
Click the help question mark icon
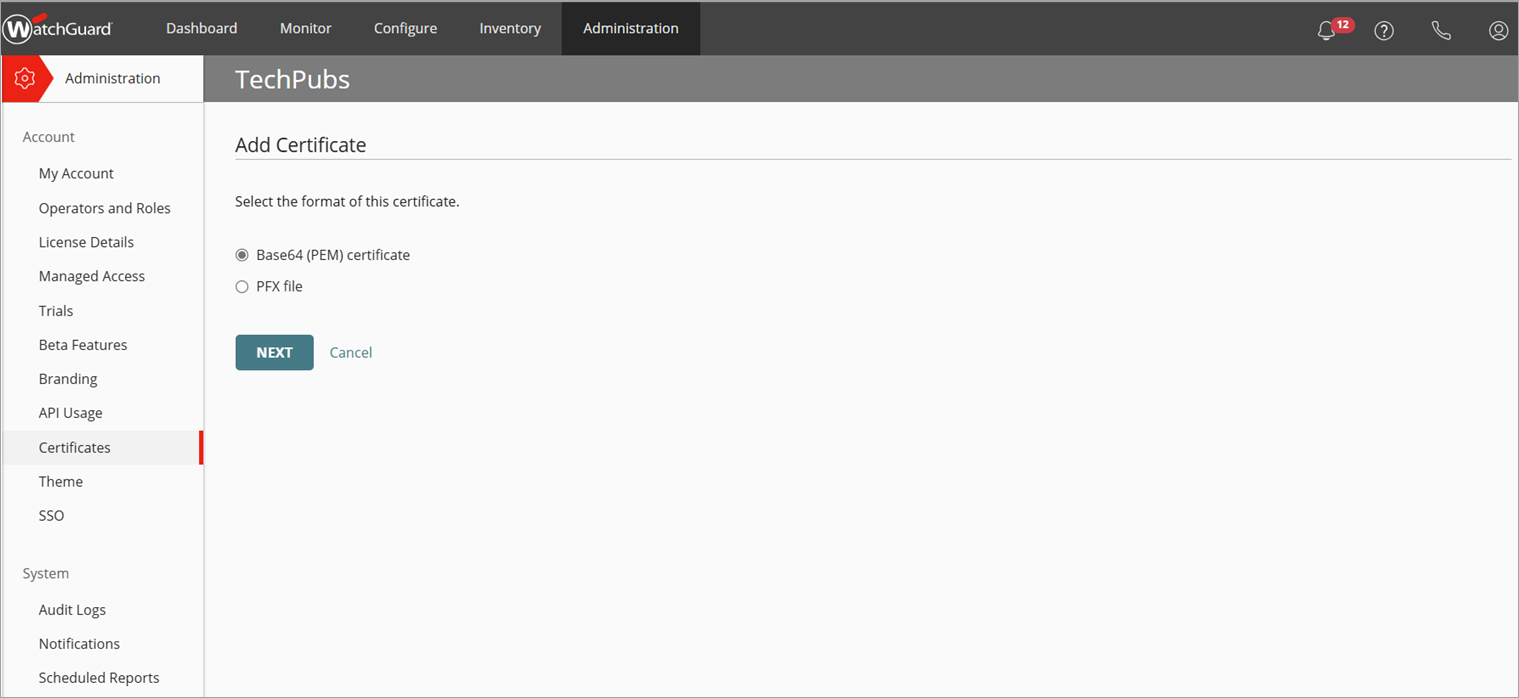point(1384,29)
